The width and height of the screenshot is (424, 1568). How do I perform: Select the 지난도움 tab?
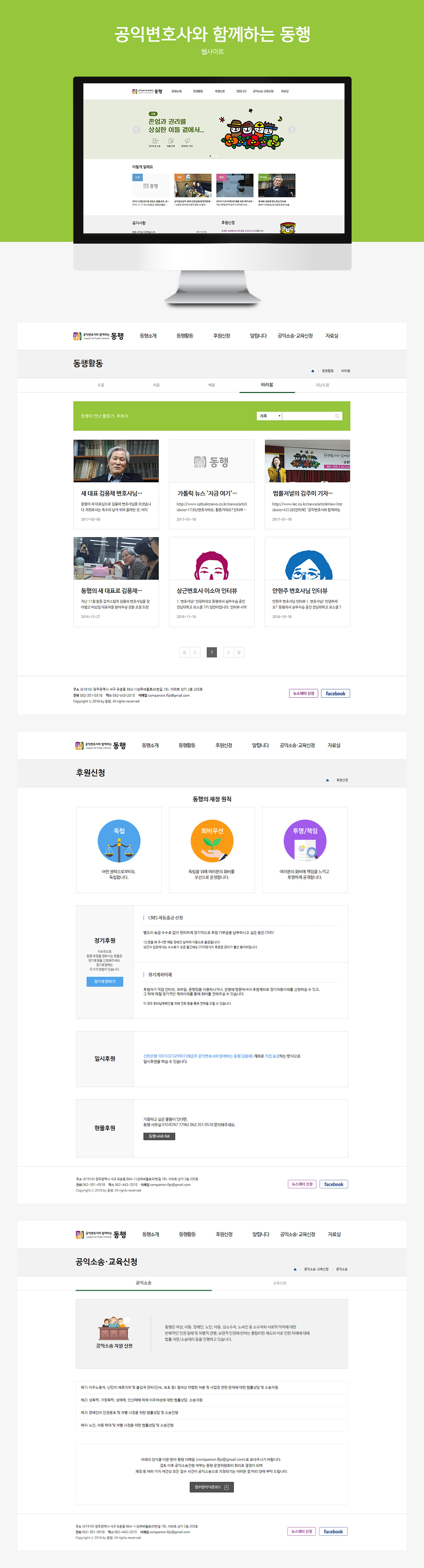pyautogui.click(x=322, y=385)
